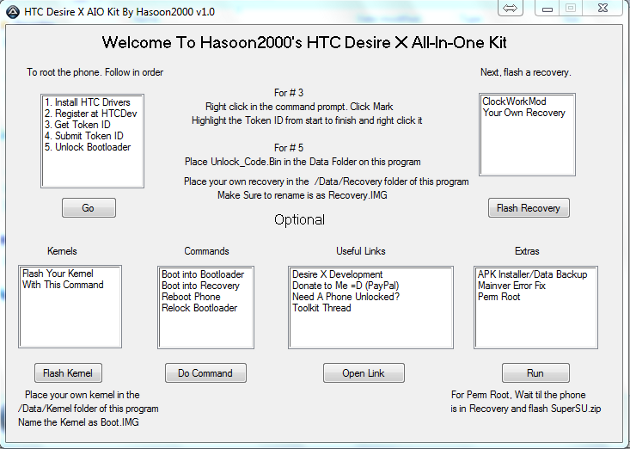The width and height of the screenshot is (630, 449).
Task: Click the Do Command button
Action: coord(206,373)
